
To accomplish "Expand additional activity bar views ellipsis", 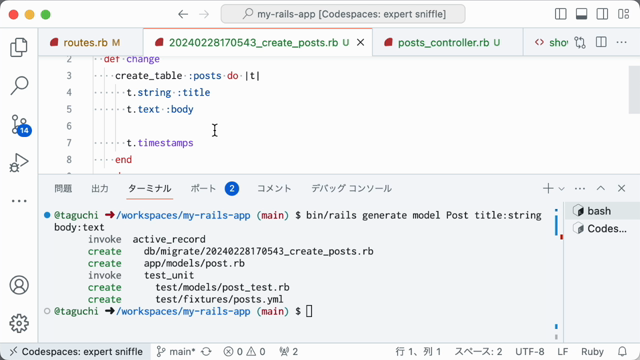I will [19, 201].
